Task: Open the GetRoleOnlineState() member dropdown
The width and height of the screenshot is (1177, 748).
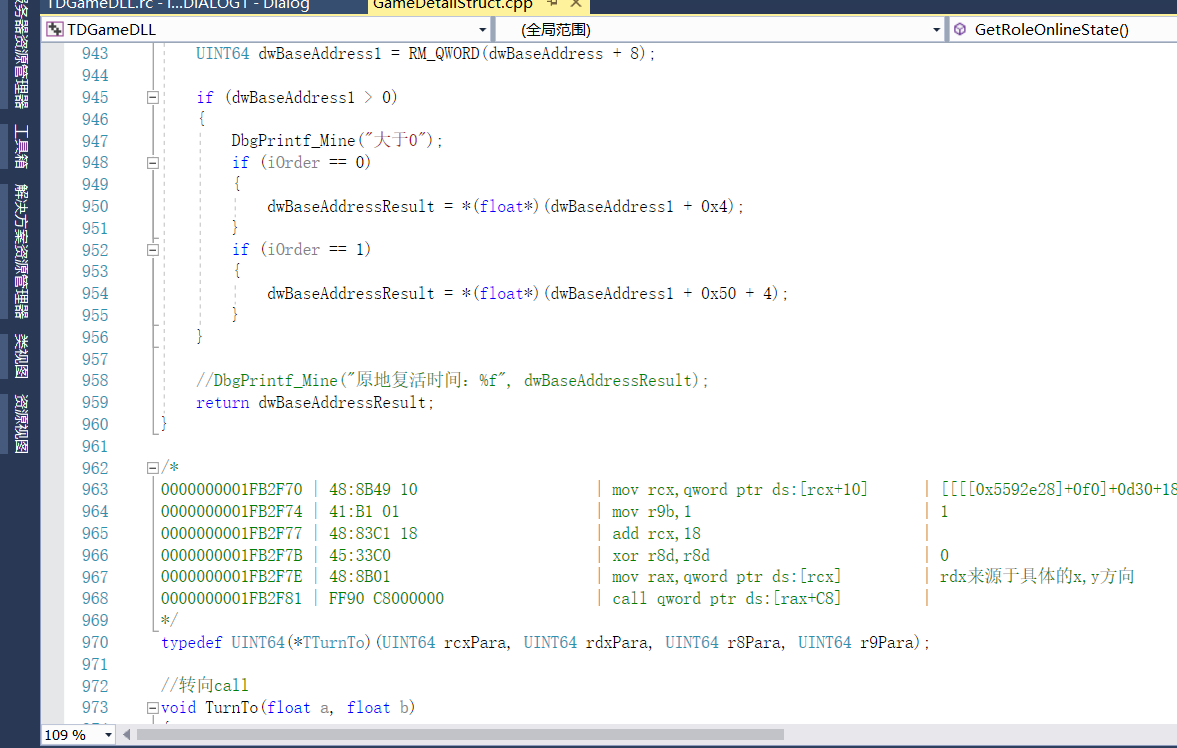Action: (1060, 29)
